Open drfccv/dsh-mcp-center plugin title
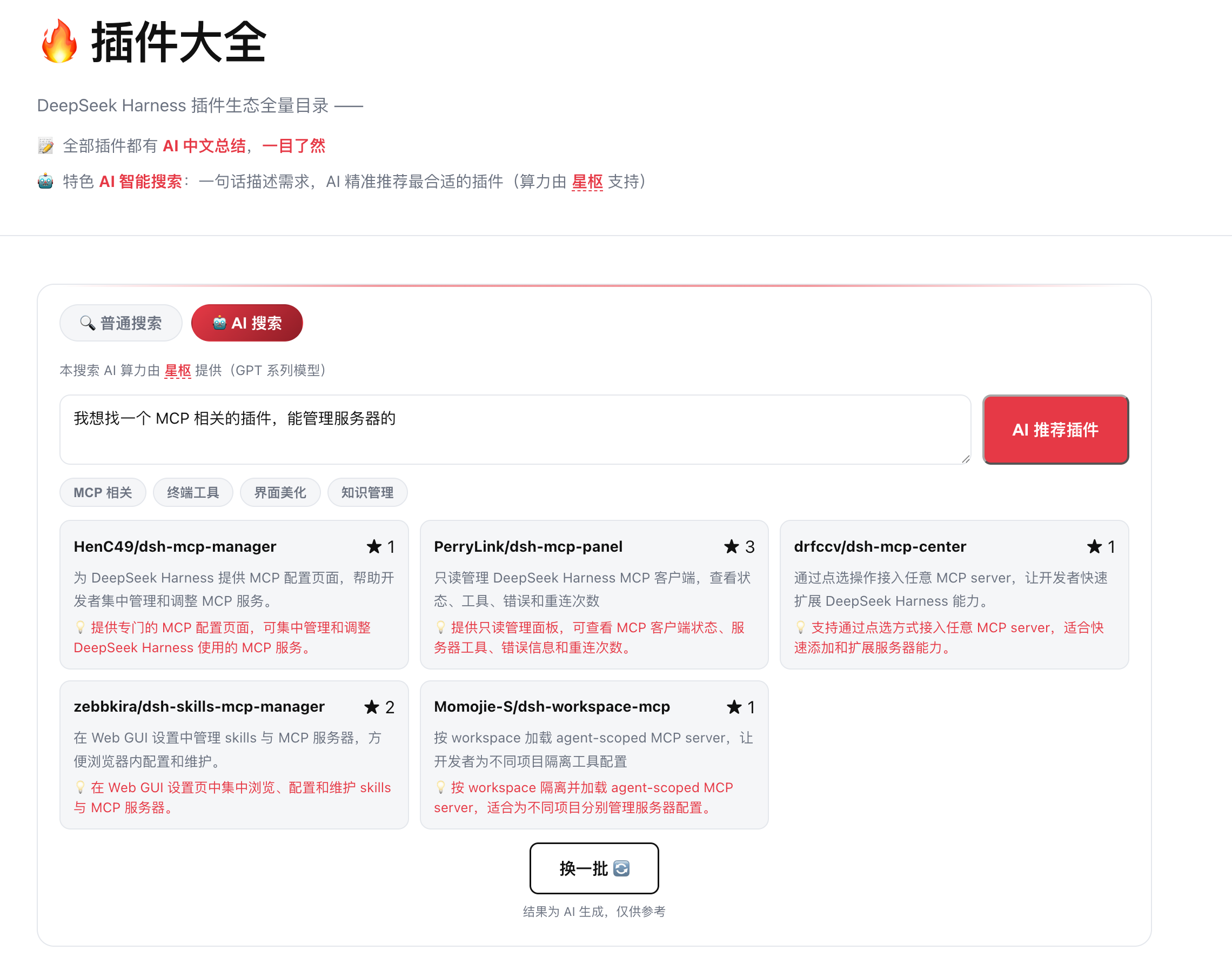1232x977 pixels. coord(880,547)
